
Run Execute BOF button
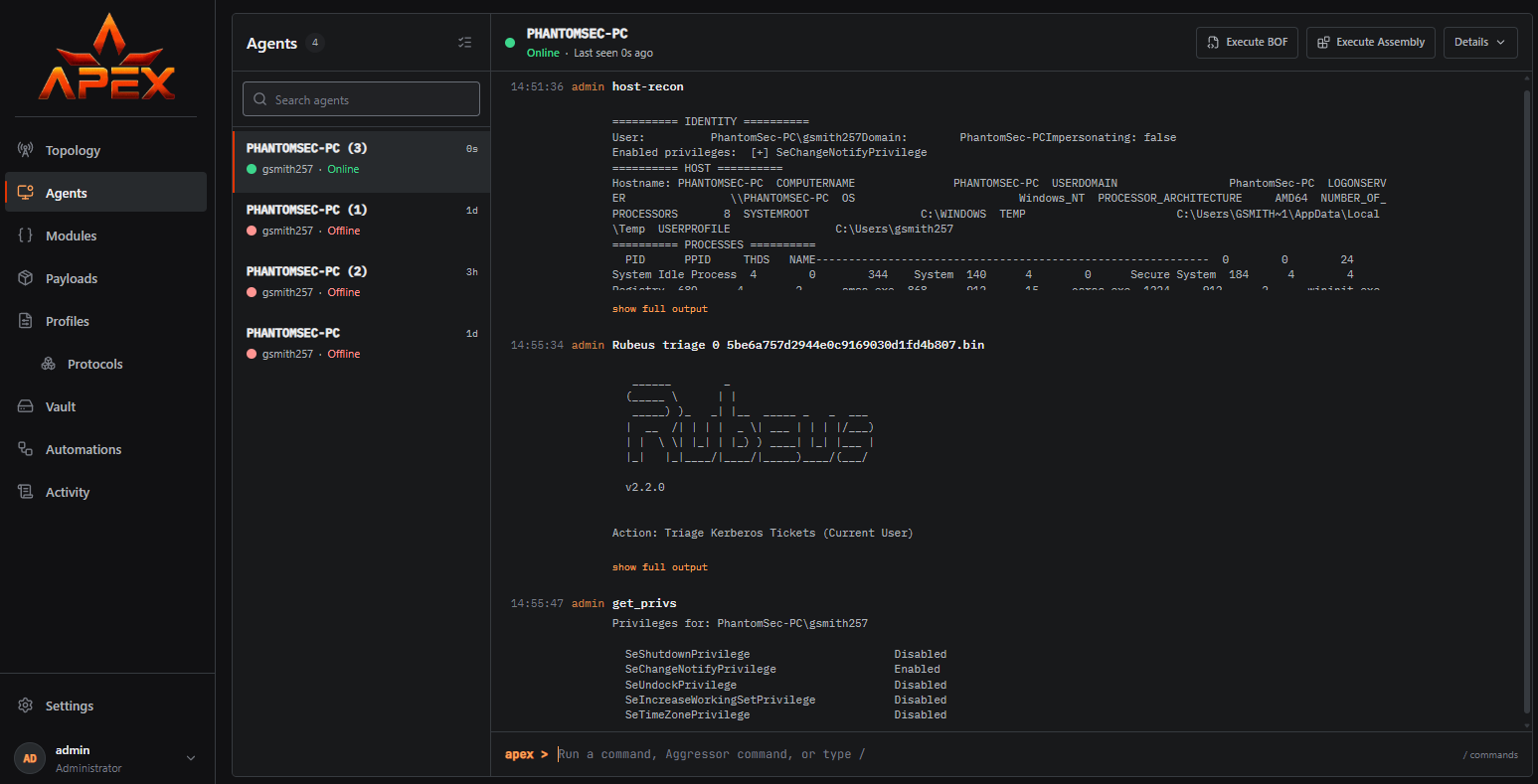click(1247, 43)
